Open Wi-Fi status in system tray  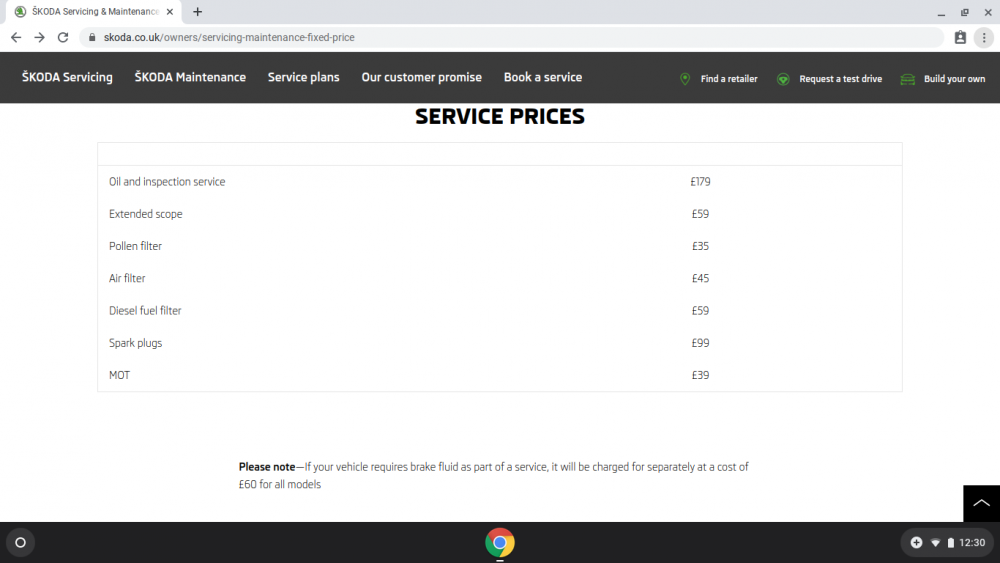click(x=935, y=543)
